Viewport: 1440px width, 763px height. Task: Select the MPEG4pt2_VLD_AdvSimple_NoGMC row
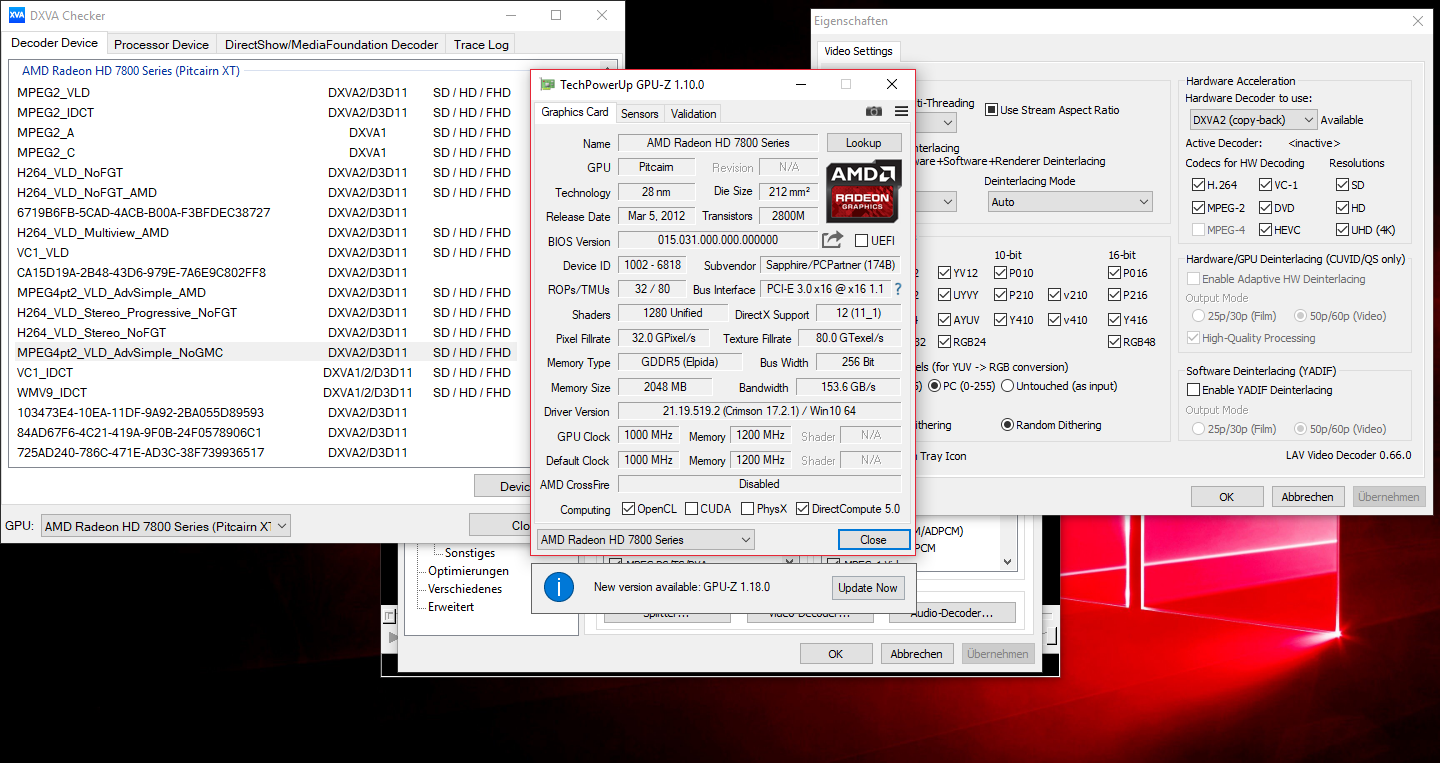[268, 352]
